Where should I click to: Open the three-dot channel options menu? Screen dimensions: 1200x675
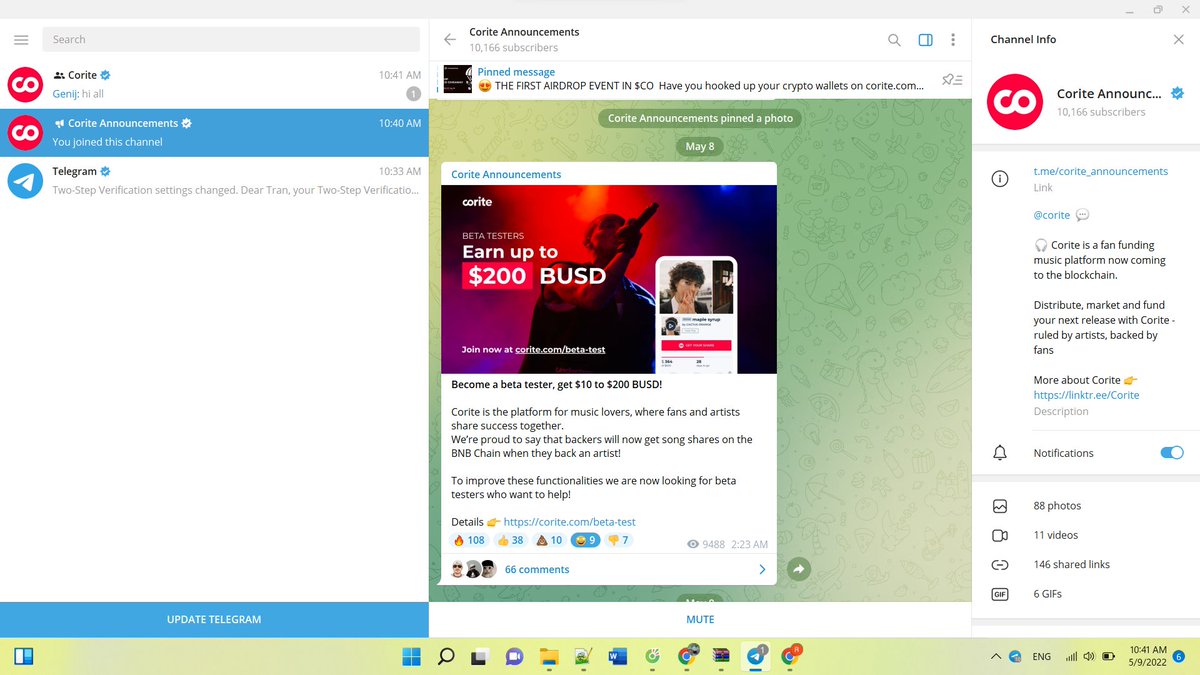point(953,40)
